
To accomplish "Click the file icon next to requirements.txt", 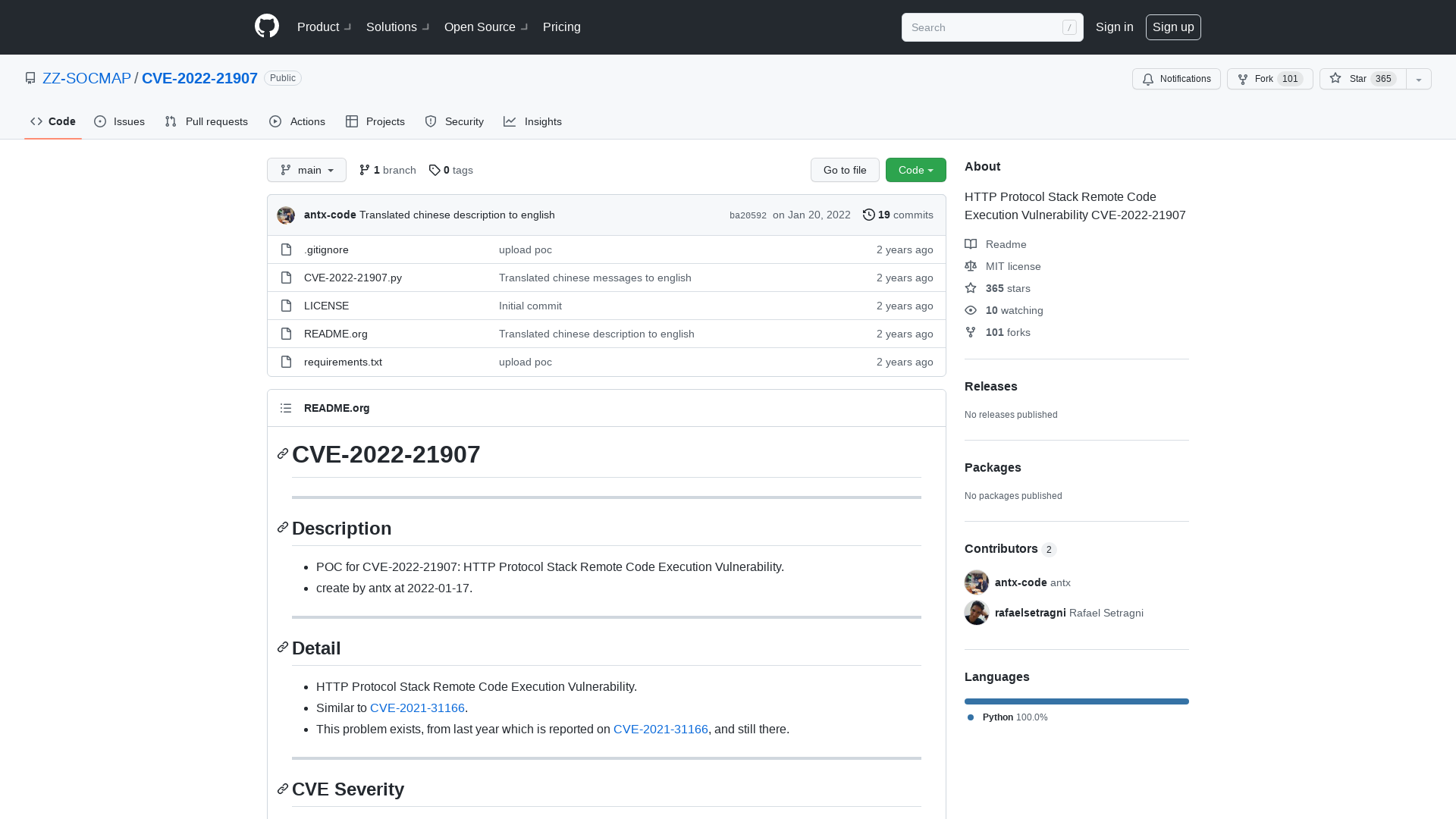I will click(x=286, y=362).
